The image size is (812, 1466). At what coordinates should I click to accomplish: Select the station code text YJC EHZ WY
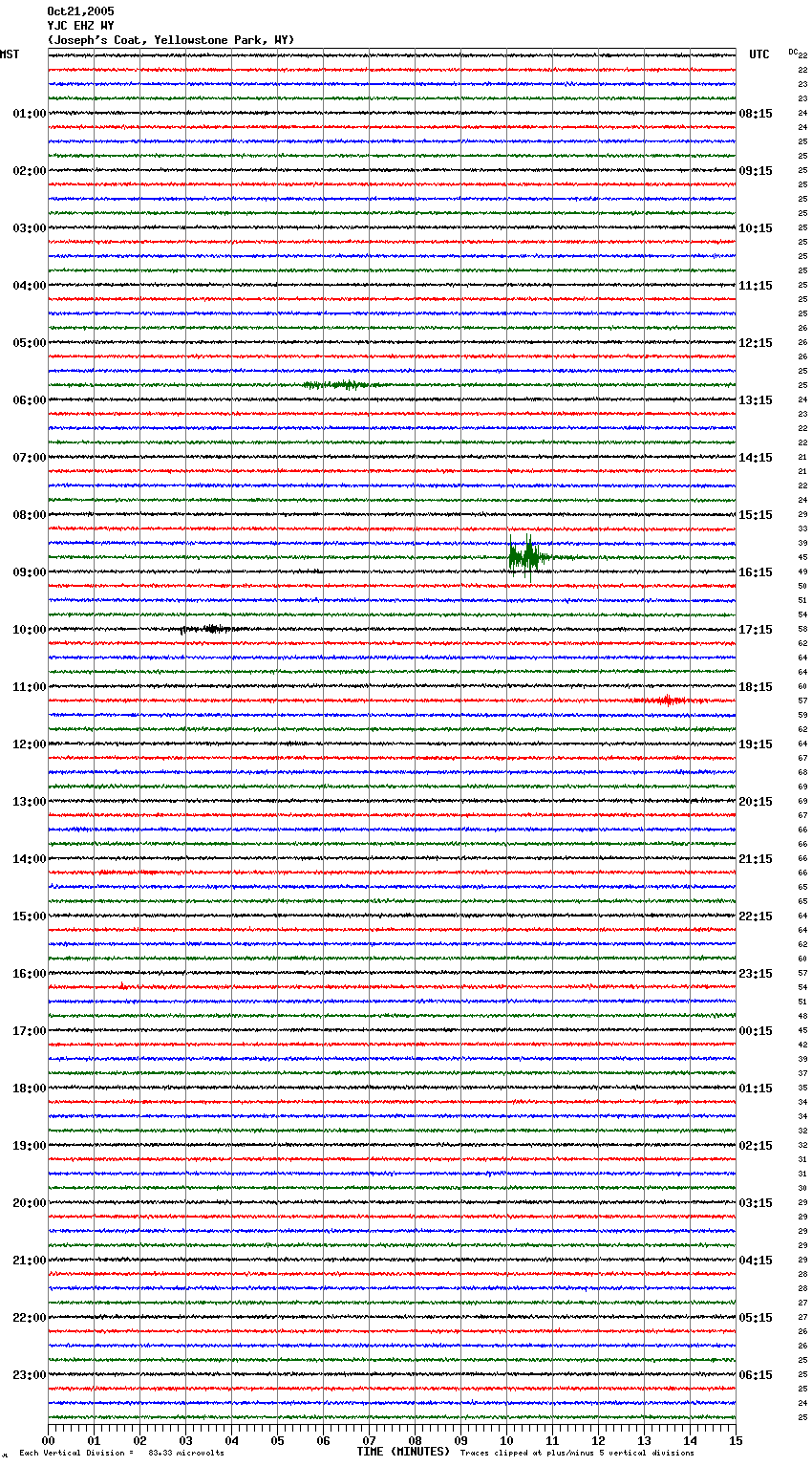click(80, 26)
